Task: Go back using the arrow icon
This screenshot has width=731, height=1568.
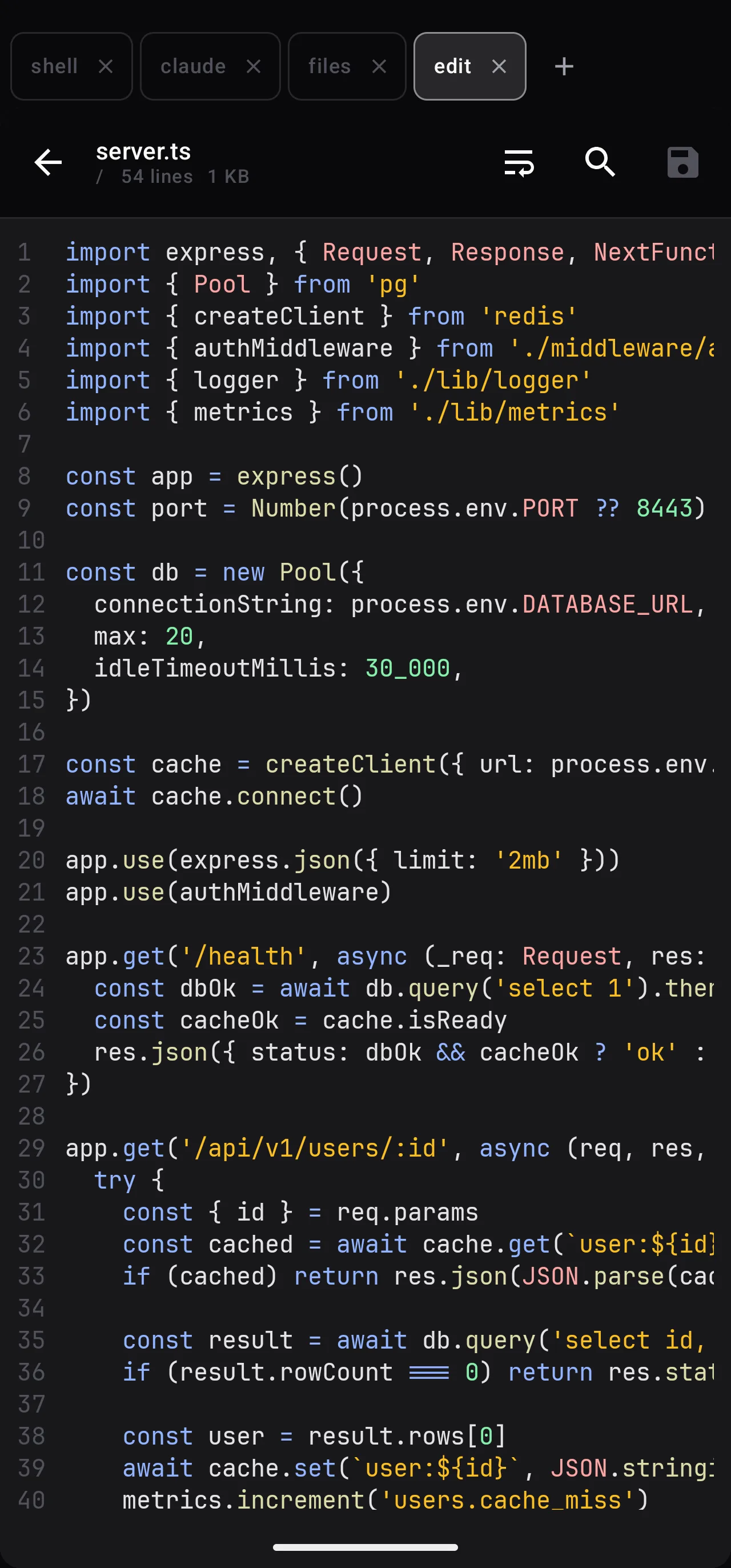Action: pyautogui.click(x=48, y=162)
